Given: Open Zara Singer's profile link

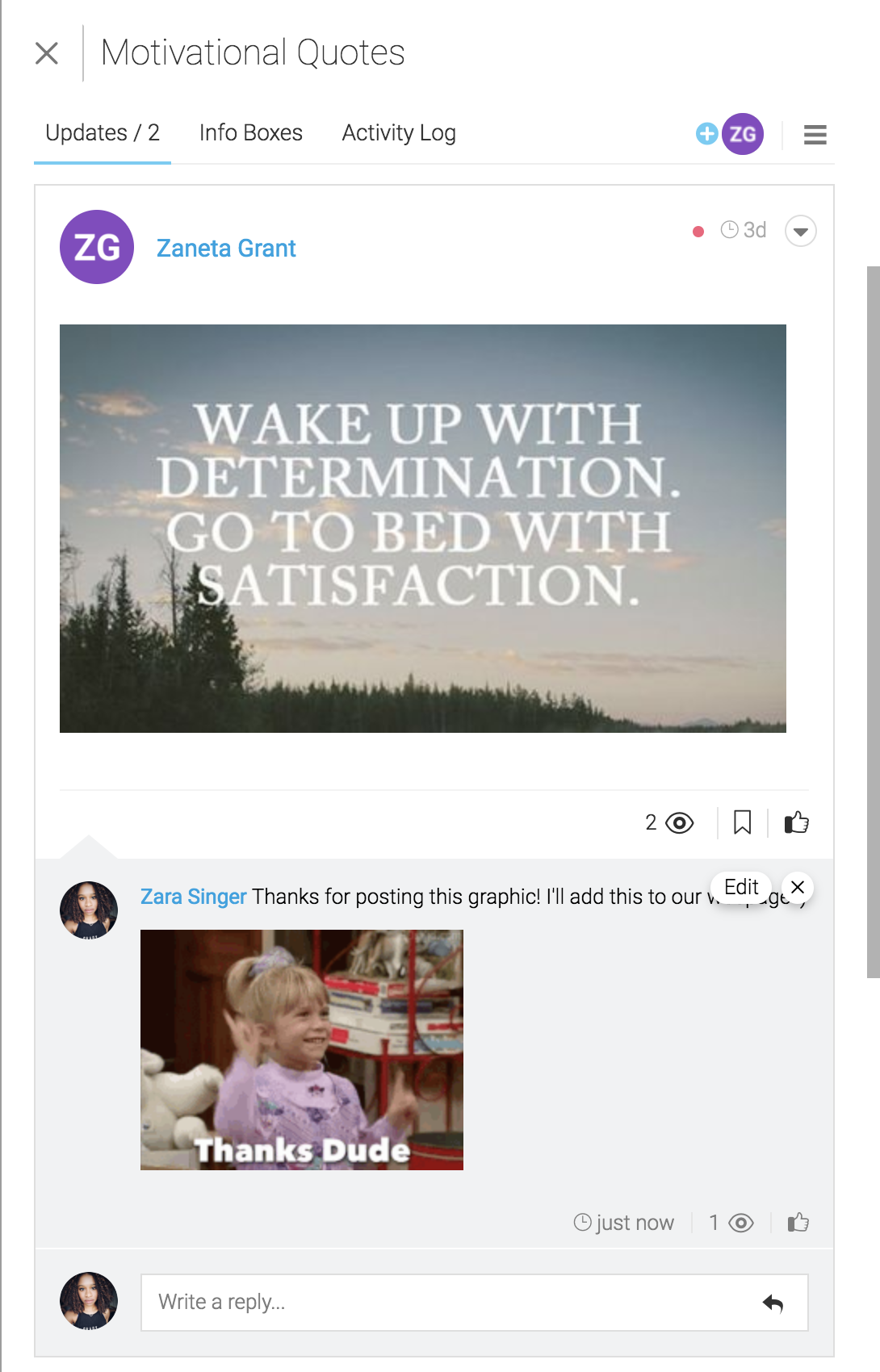Looking at the screenshot, I should 193,897.
